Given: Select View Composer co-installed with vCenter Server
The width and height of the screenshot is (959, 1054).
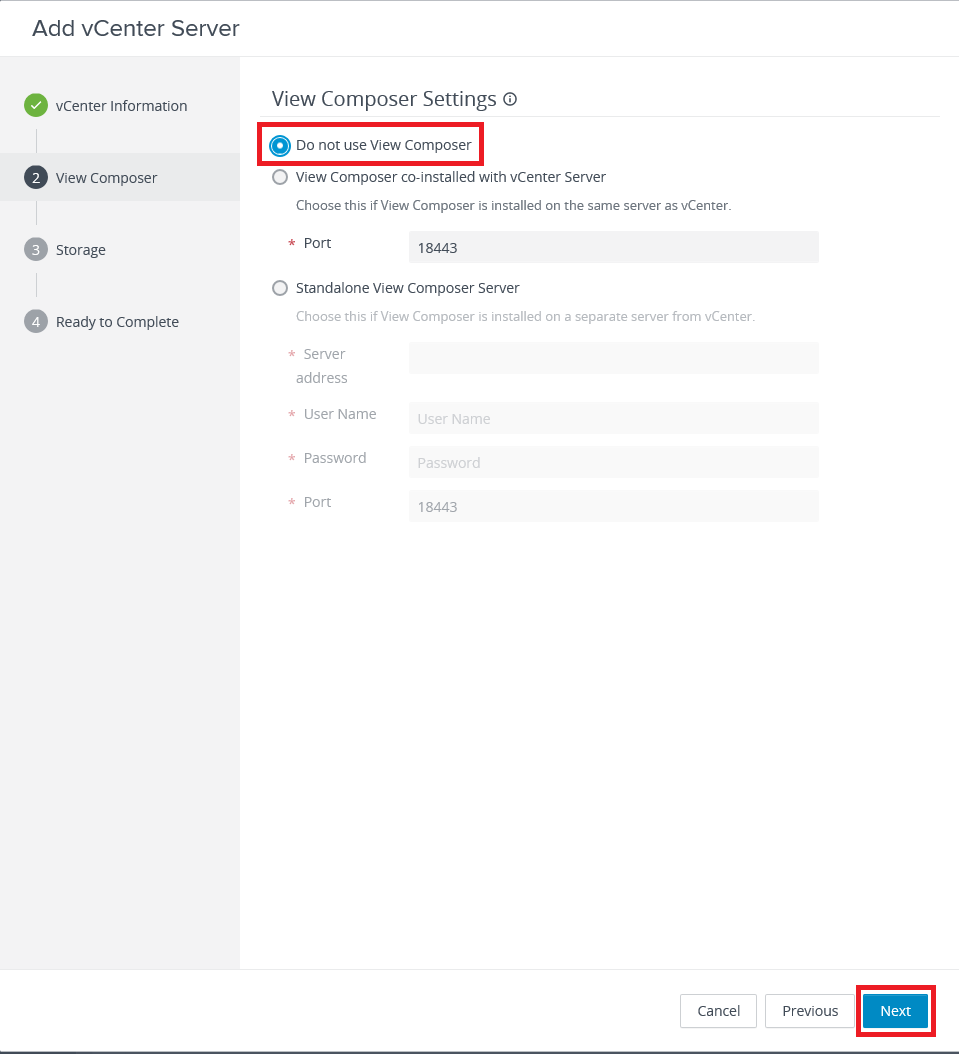Looking at the screenshot, I should pyautogui.click(x=280, y=177).
